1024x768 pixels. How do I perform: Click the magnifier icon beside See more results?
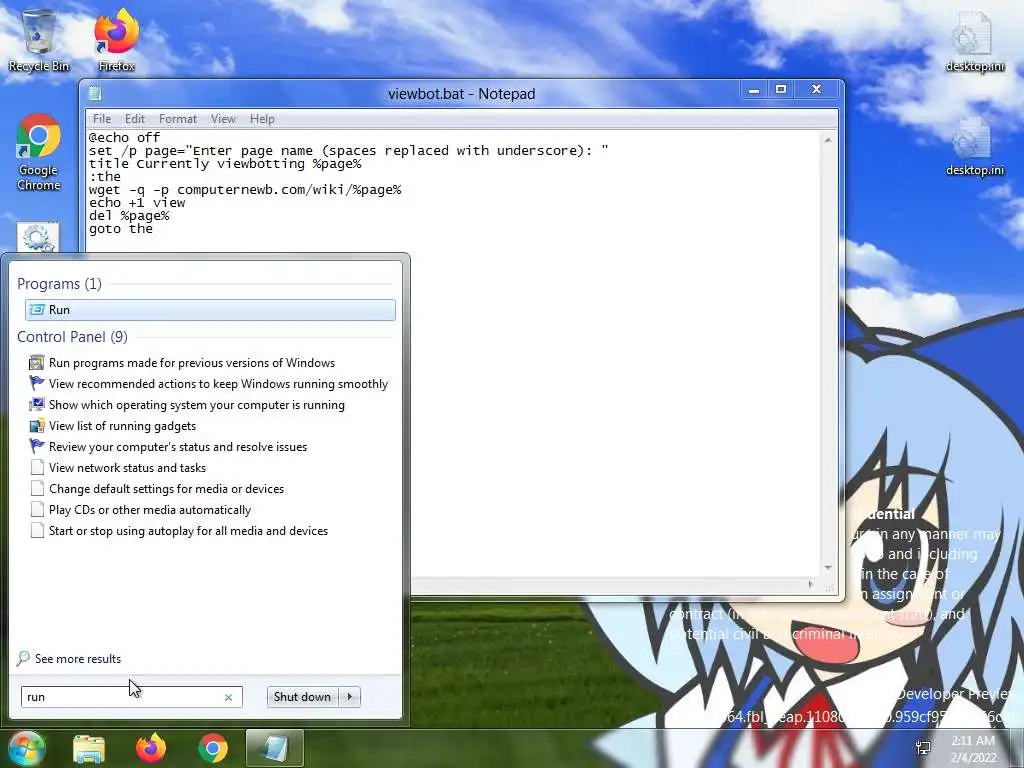(23, 658)
